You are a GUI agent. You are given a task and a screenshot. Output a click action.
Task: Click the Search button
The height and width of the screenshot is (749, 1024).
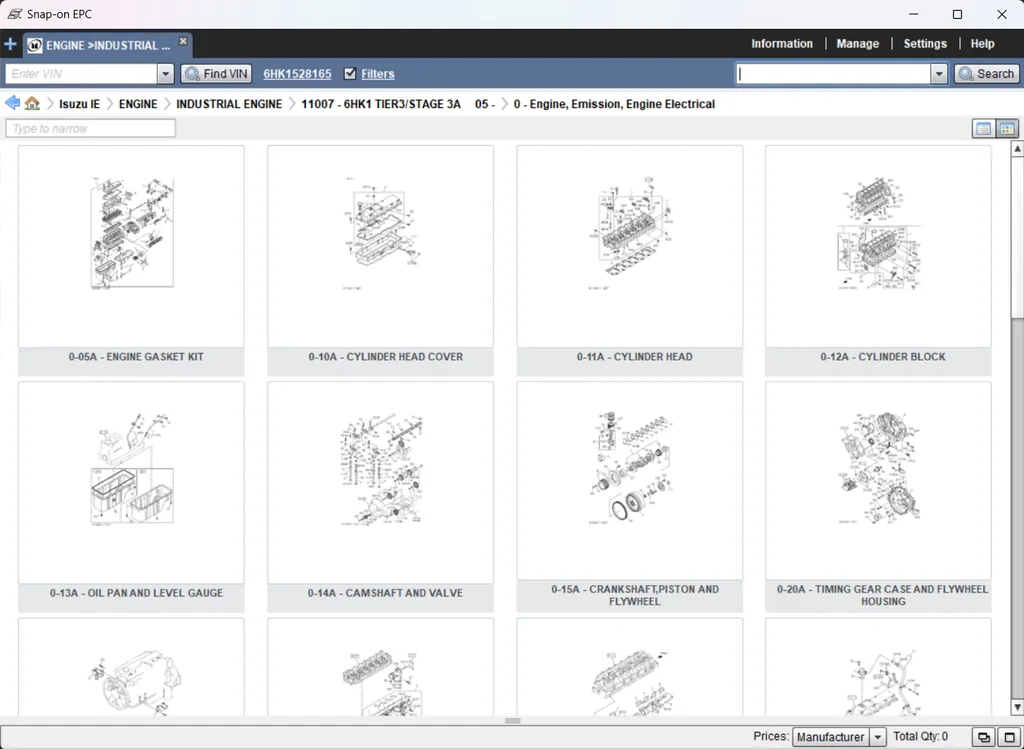(x=986, y=74)
